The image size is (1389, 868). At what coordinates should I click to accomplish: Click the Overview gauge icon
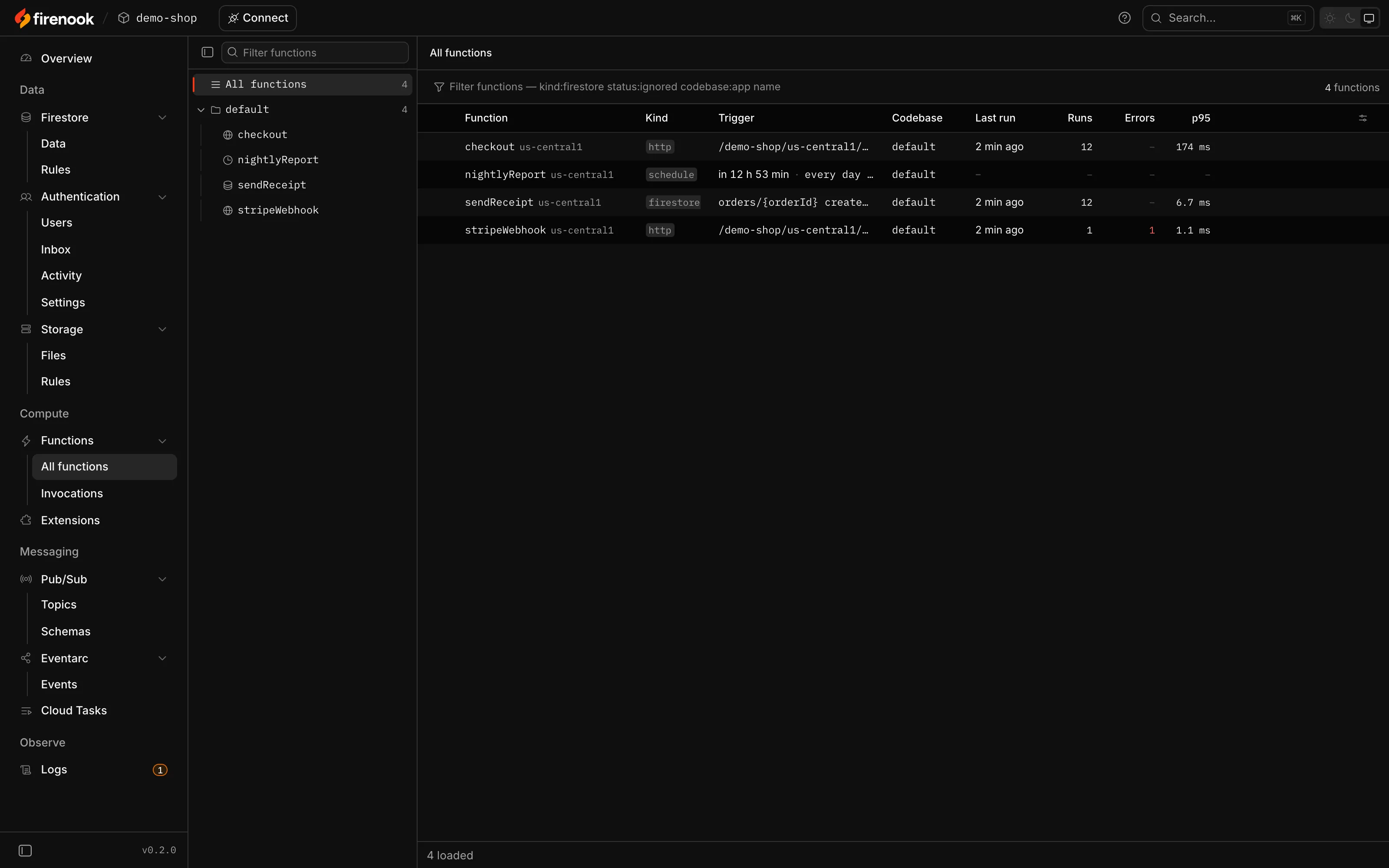[x=26, y=59]
